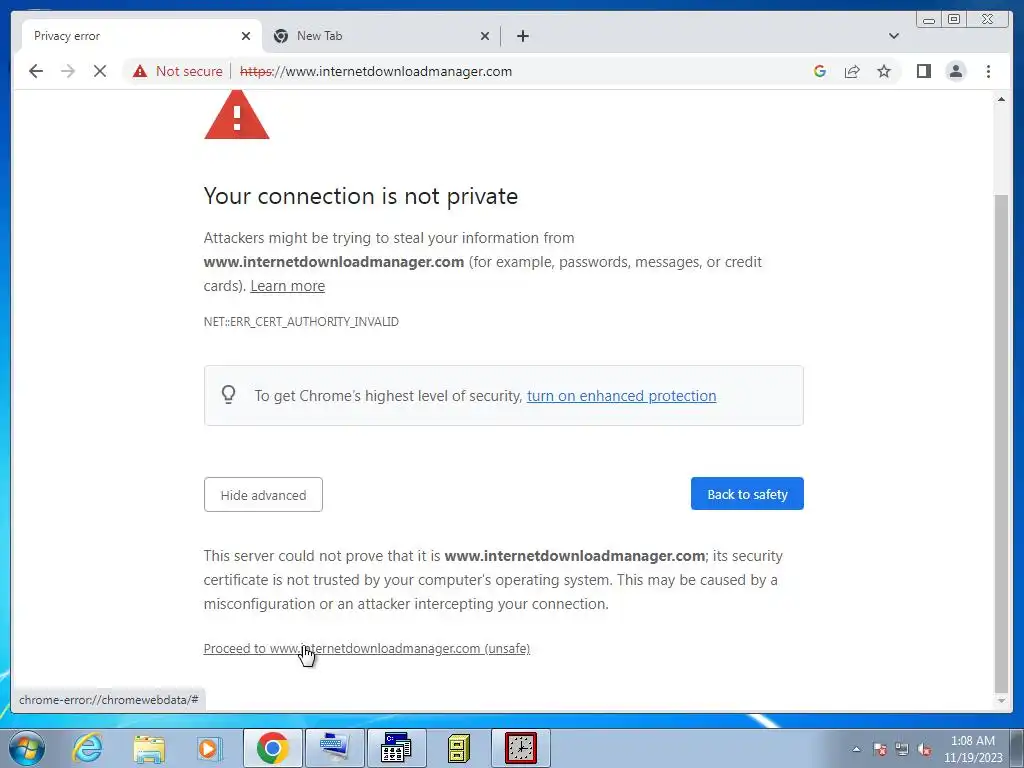Click turn on enhanced protection link
This screenshot has height=768, width=1024.
click(x=621, y=396)
